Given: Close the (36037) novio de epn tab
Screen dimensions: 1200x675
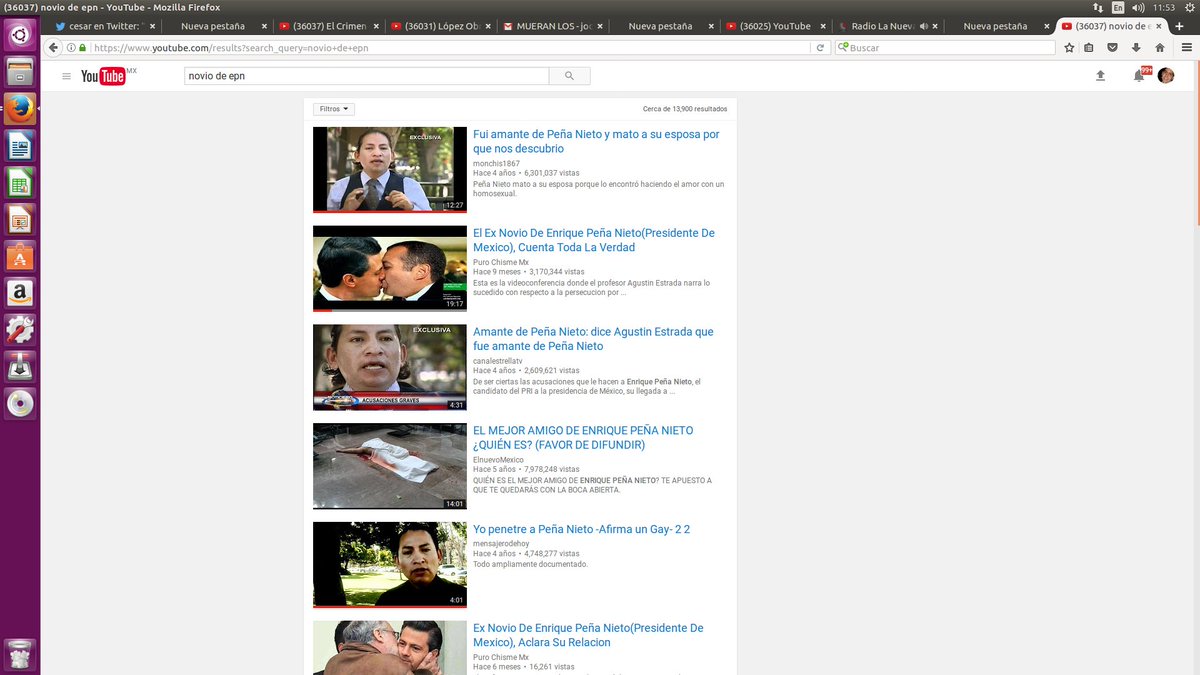Looking at the screenshot, I should click(x=1160, y=26).
